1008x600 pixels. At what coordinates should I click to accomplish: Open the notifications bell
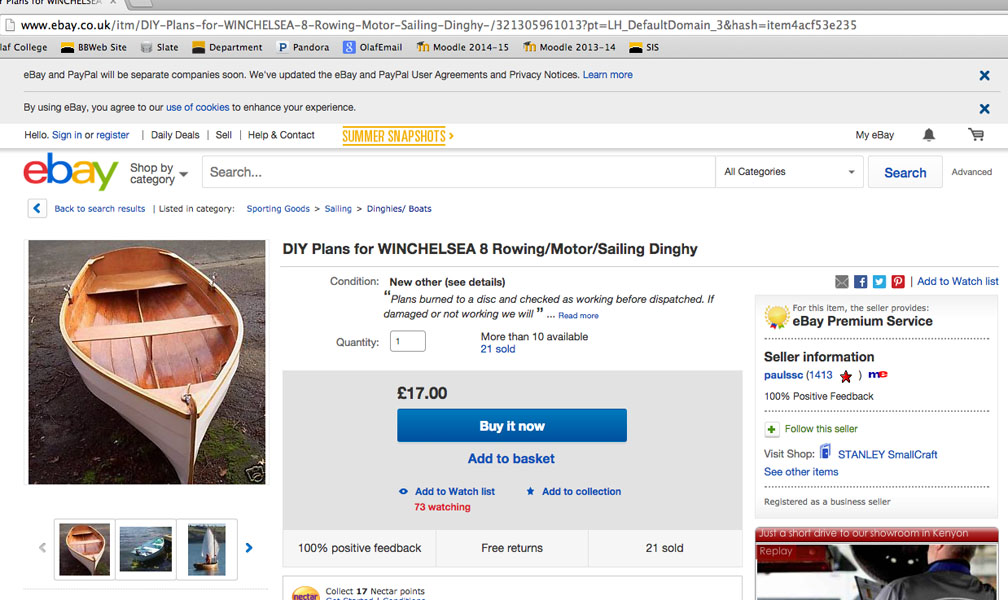tap(929, 134)
